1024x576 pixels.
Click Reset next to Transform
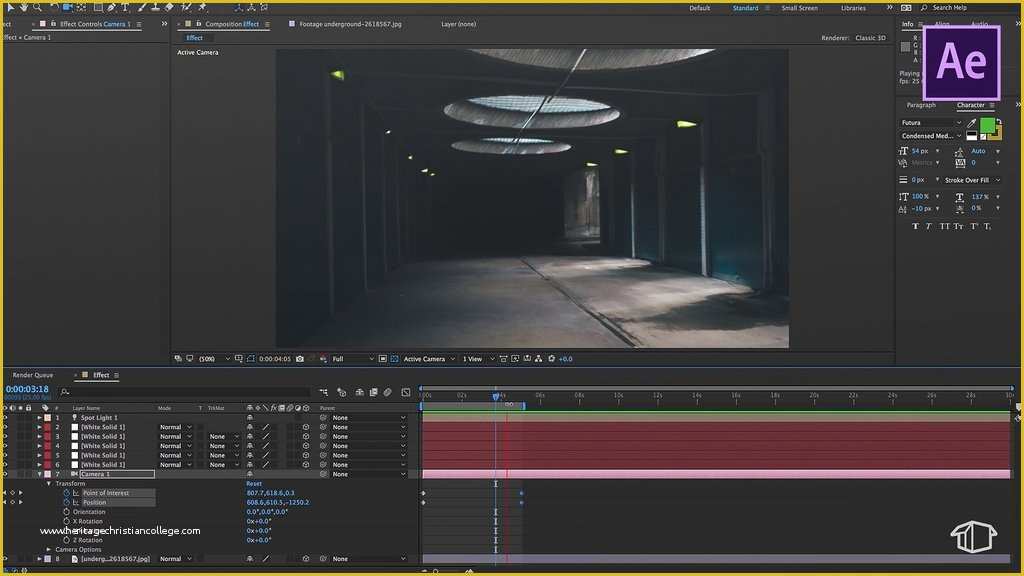(x=254, y=484)
